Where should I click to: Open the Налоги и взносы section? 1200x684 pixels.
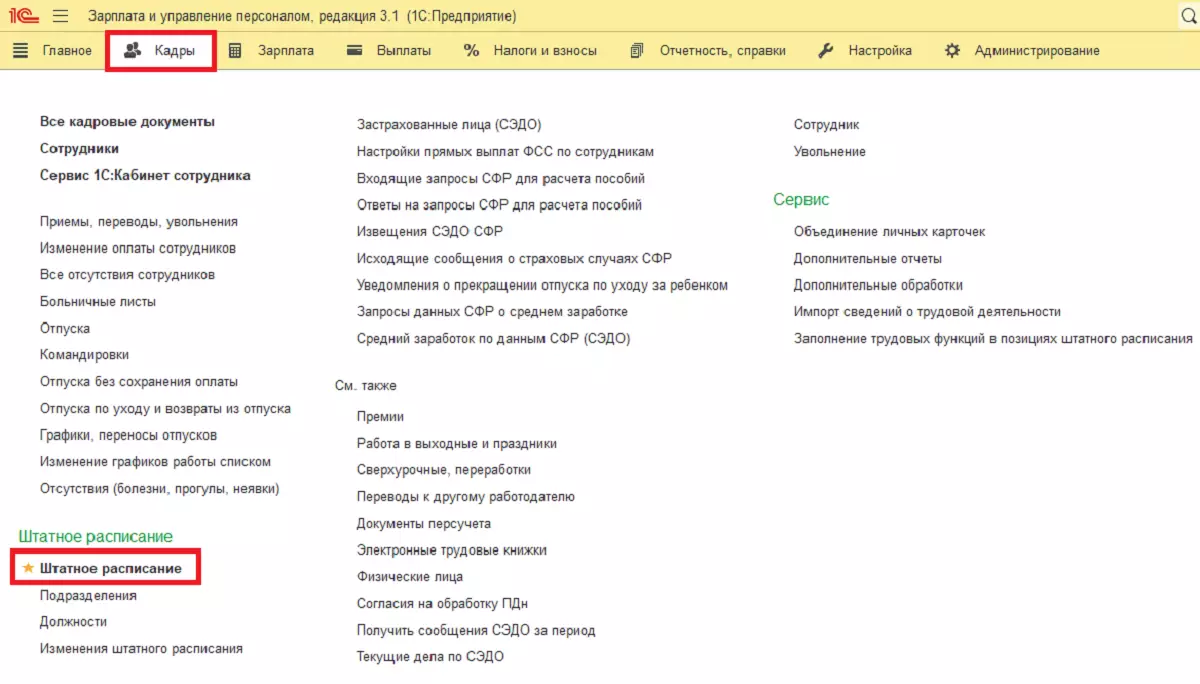coord(545,50)
